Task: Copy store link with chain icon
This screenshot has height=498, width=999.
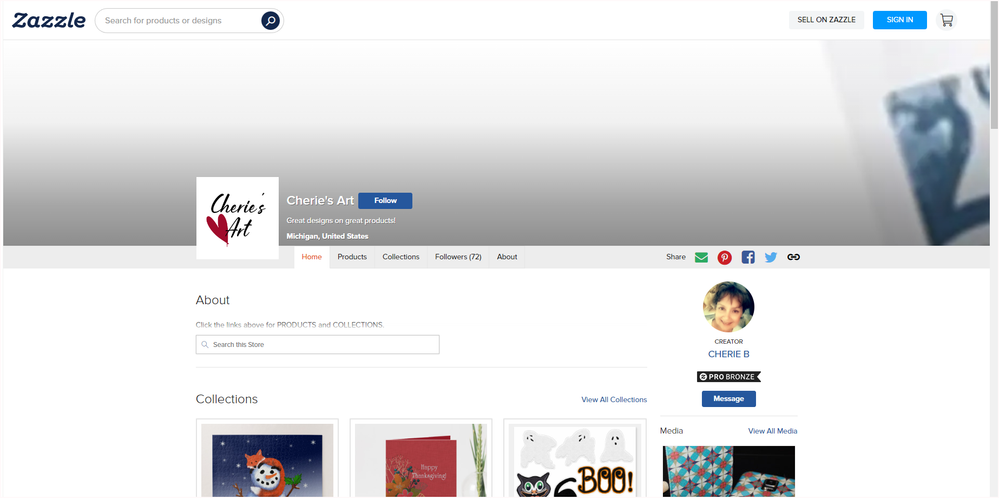Action: click(x=794, y=257)
